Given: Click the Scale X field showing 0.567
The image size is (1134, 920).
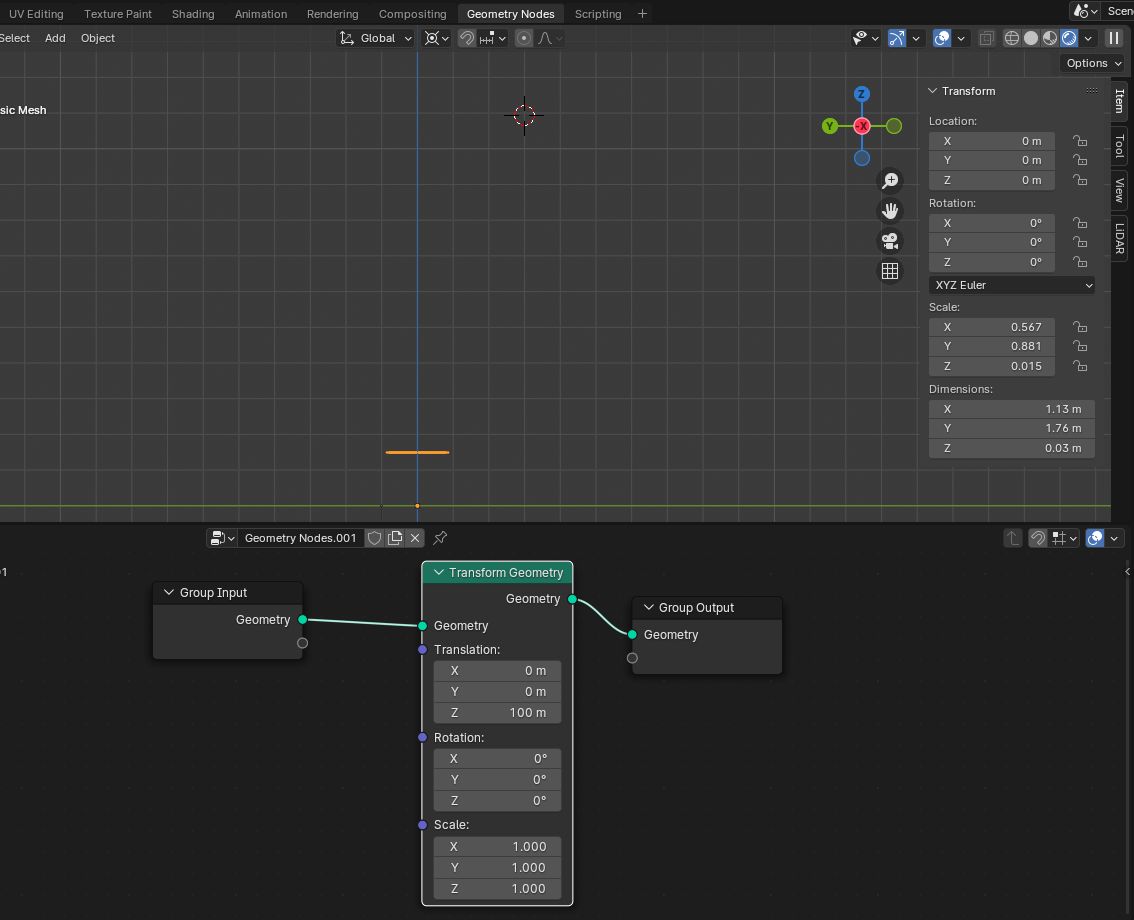Looking at the screenshot, I should (992, 327).
